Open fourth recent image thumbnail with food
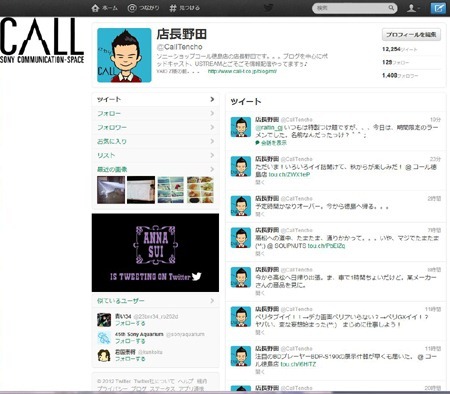 point(200,190)
